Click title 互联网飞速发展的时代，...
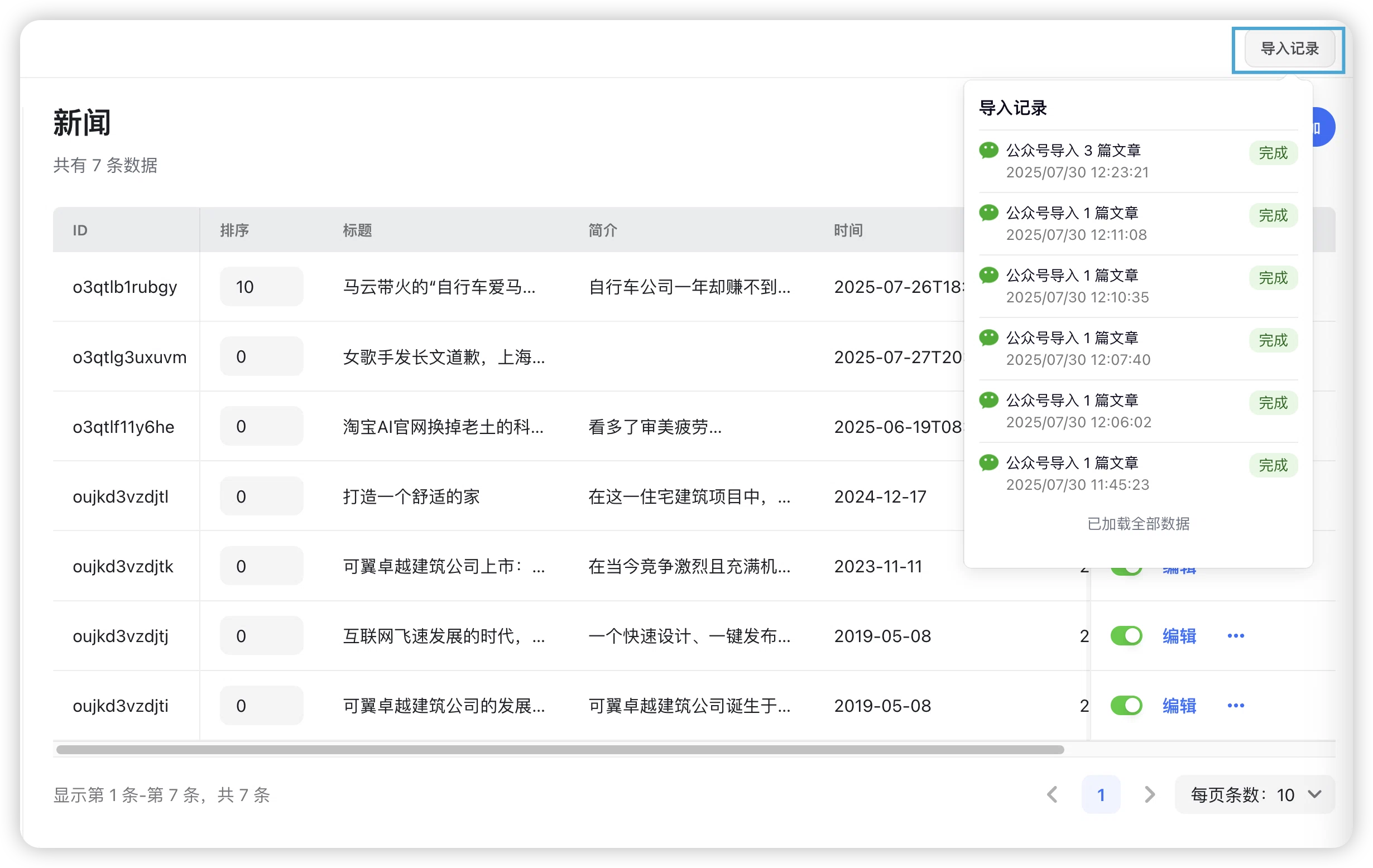1373x868 pixels. click(444, 636)
